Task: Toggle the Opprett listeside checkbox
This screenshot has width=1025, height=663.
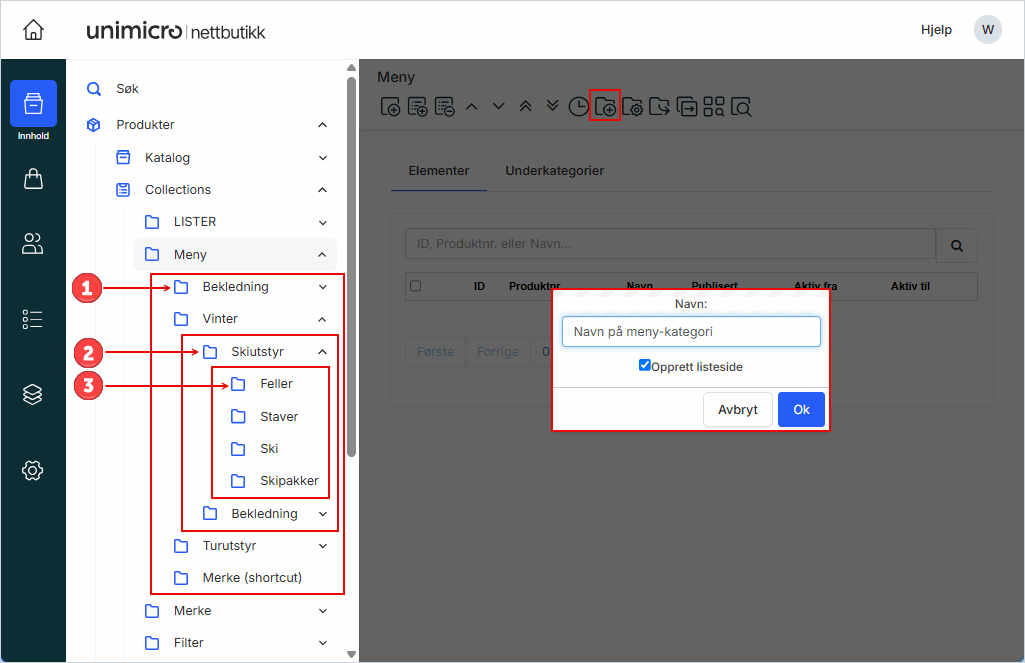Action: [645, 366]
